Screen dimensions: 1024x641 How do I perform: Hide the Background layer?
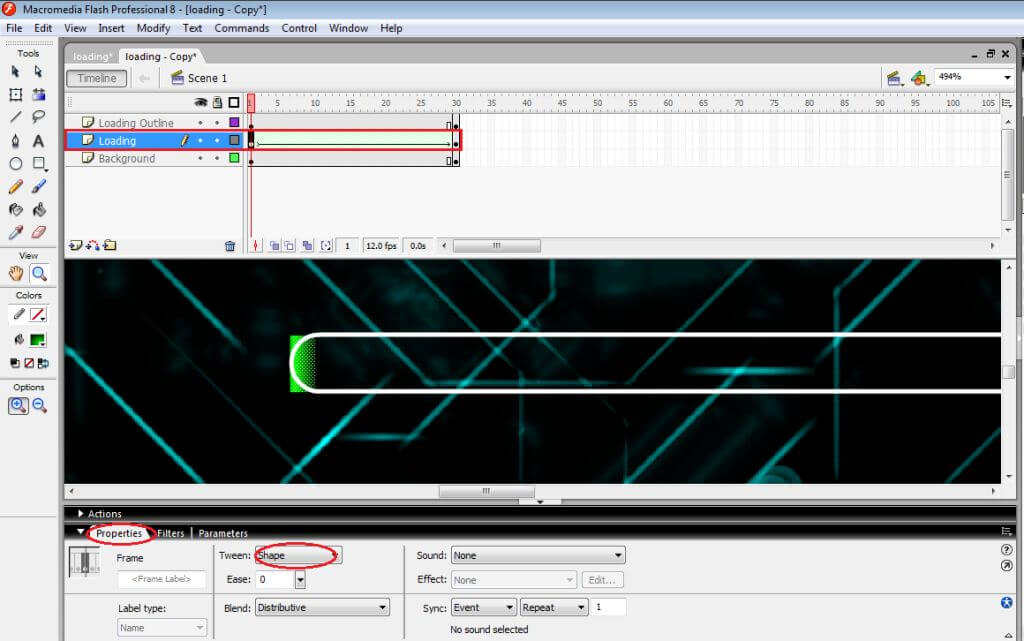coord(201,158)
